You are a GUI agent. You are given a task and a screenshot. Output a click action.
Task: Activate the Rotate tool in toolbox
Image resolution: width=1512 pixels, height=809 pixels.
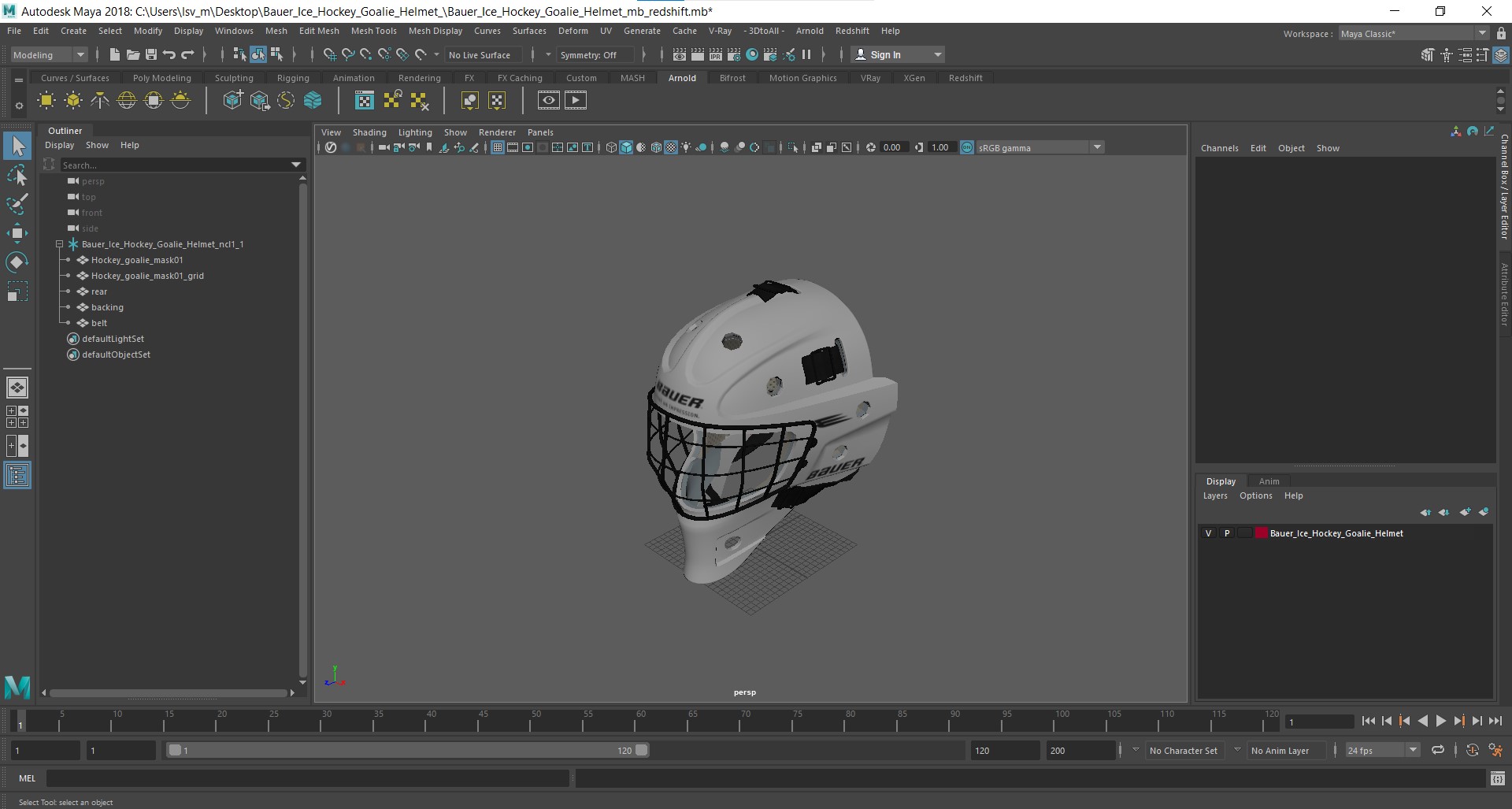click(x=17, y=262)
